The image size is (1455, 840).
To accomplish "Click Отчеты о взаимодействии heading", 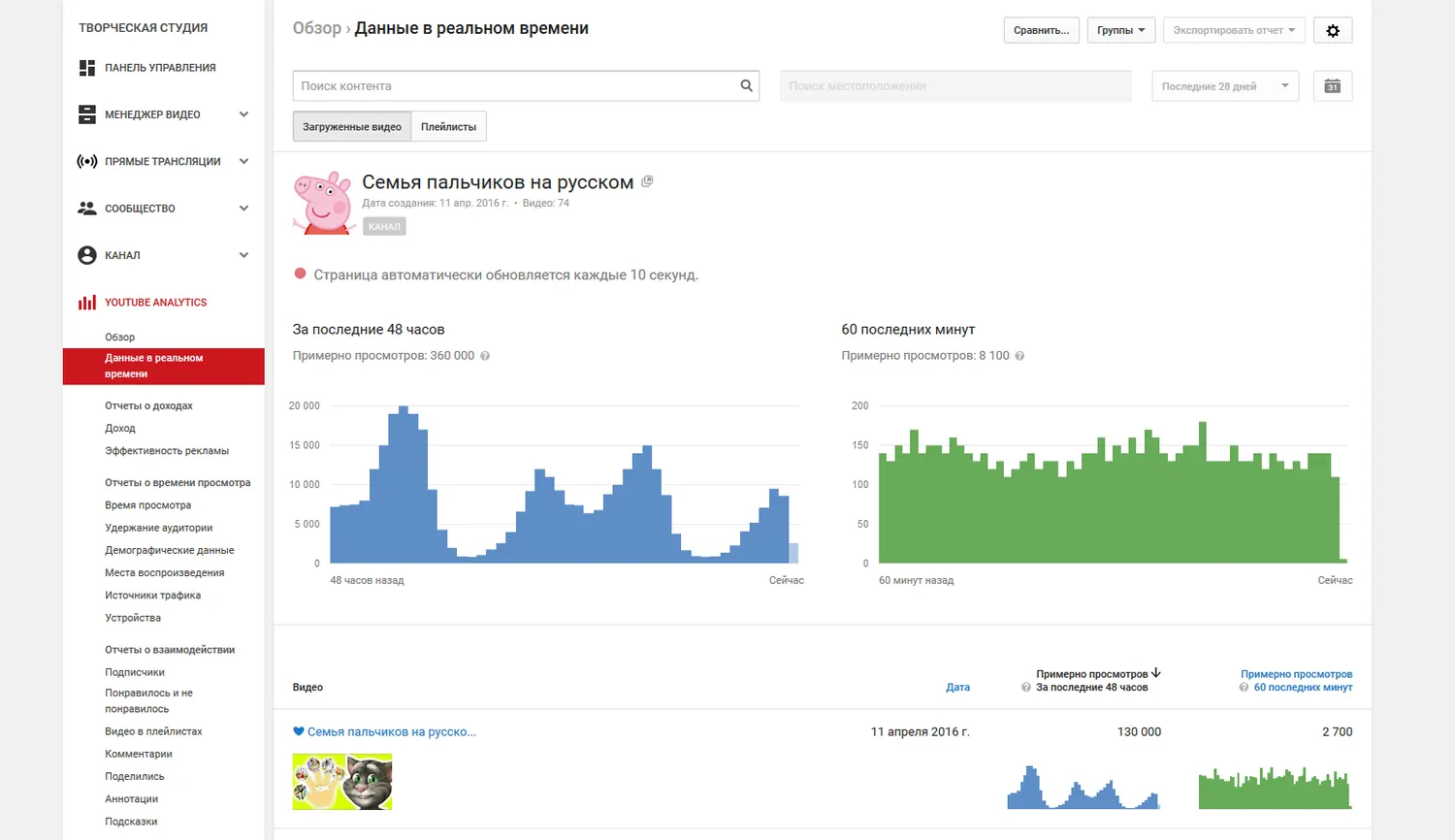I will click(x=170, y=650).
